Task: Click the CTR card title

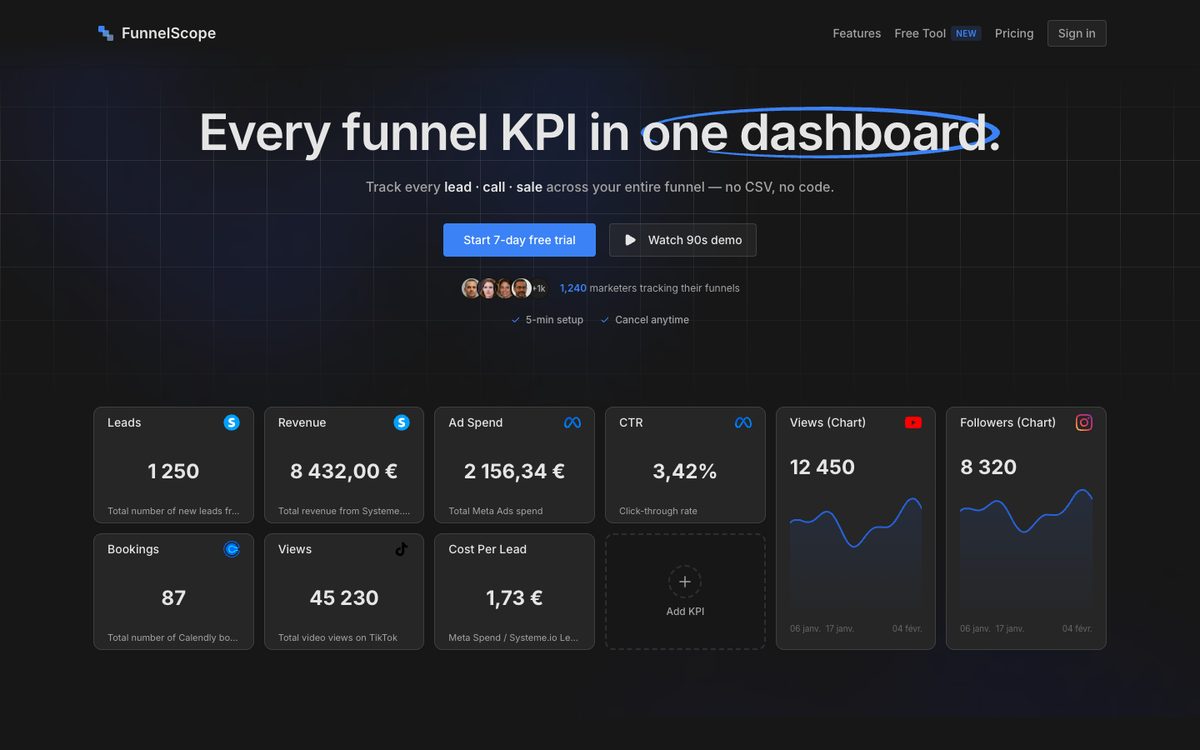Action: click(x=631, y=423)
